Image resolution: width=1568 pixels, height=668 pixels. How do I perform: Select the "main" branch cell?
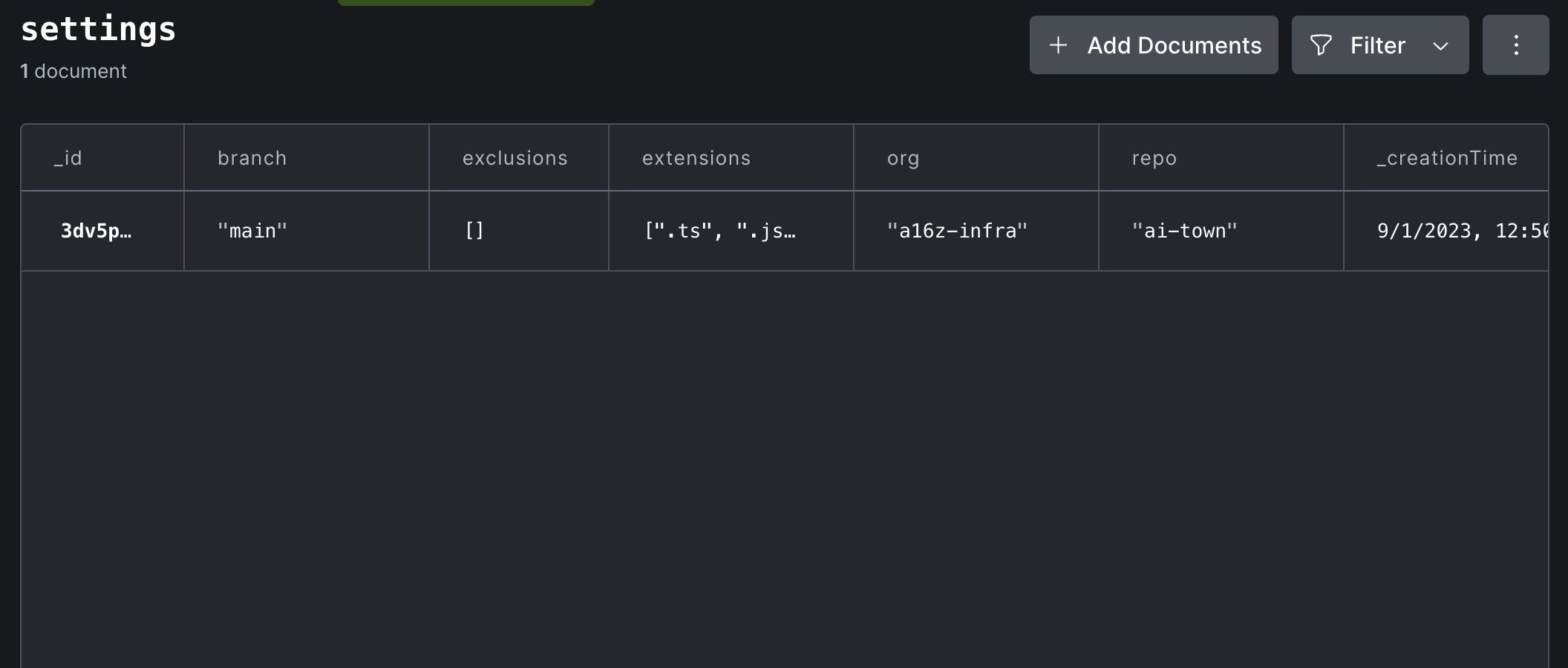pyautogui.click(x=252, y=231)
